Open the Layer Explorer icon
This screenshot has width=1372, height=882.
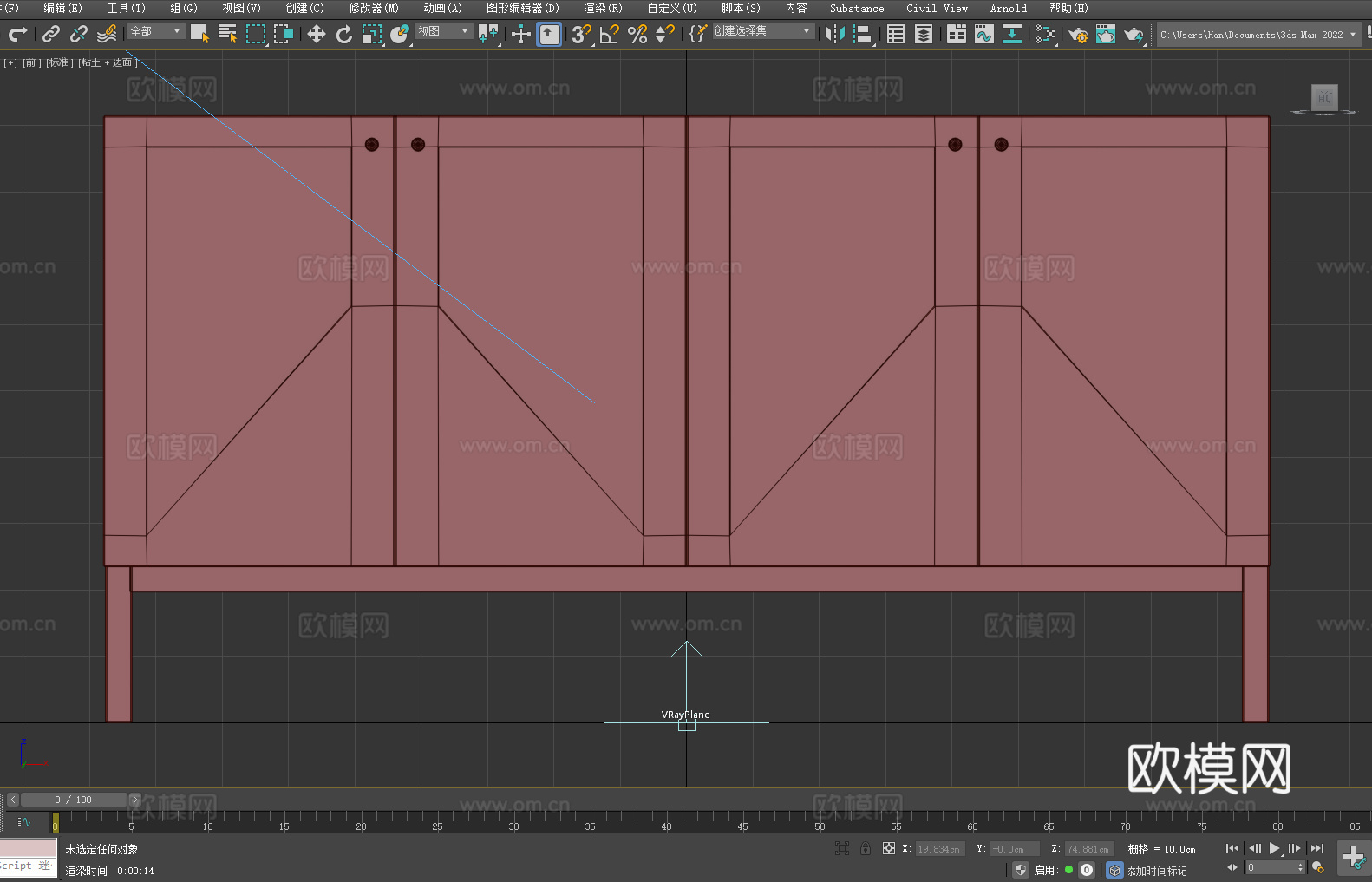[x=924, y=34]
